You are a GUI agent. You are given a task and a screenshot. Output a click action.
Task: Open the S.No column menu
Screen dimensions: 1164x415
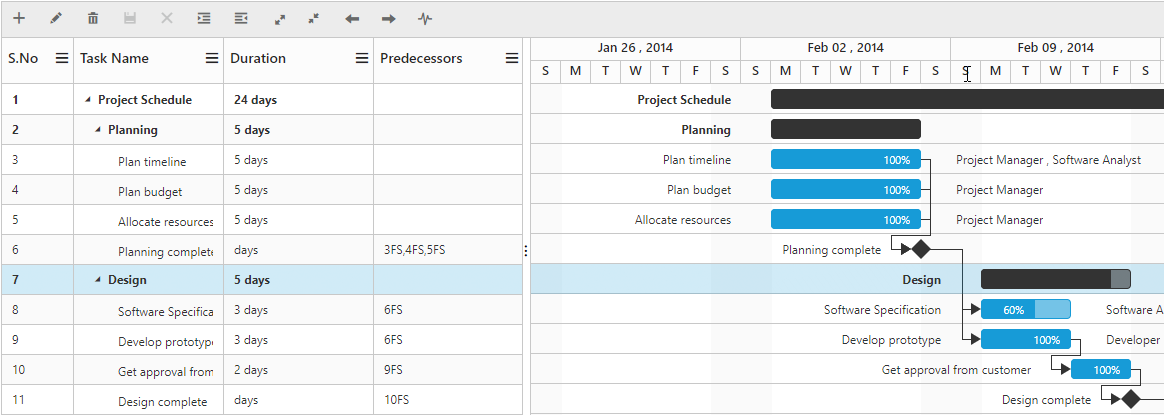coord(62,58)
